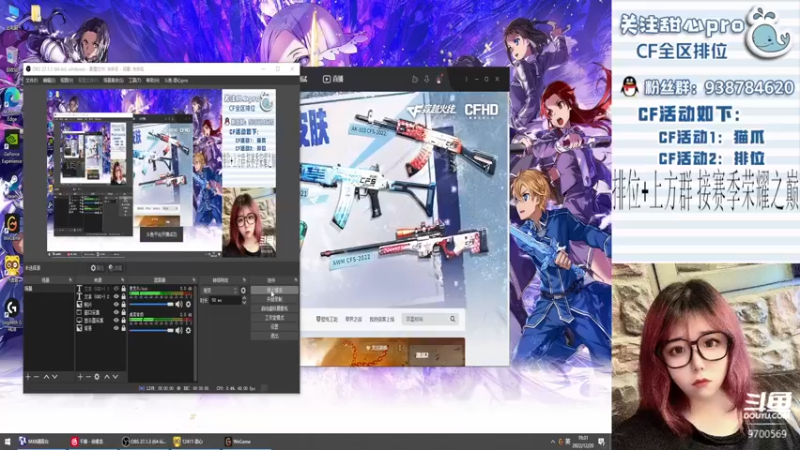This screenshot has height=450, width=800.
Task: Hide the first Text GDI+ source in OBS
Action: pyautogui.click(x=116, y=289)
